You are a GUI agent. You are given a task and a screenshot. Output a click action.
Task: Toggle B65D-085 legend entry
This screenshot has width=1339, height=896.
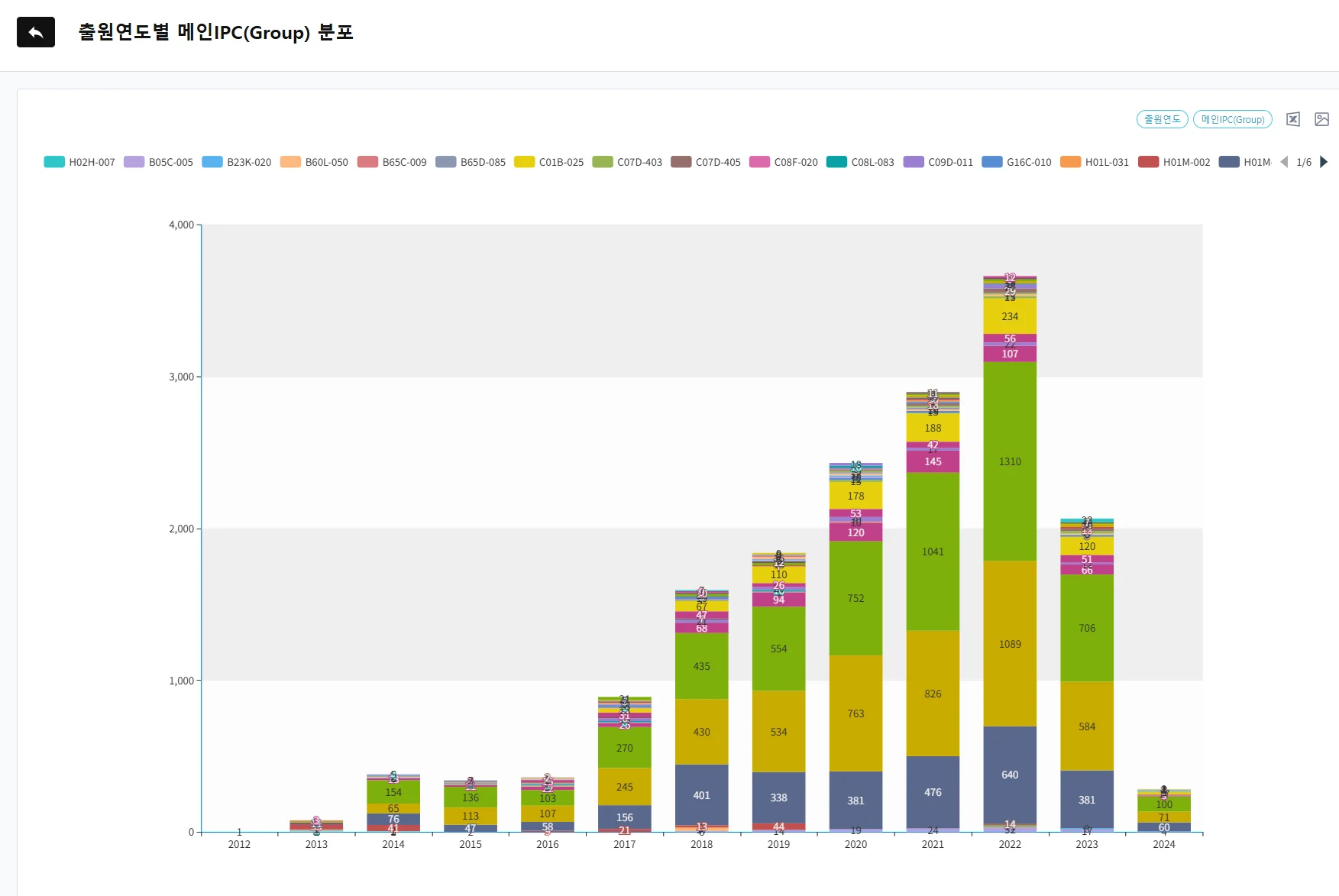(x=471, y=162)
